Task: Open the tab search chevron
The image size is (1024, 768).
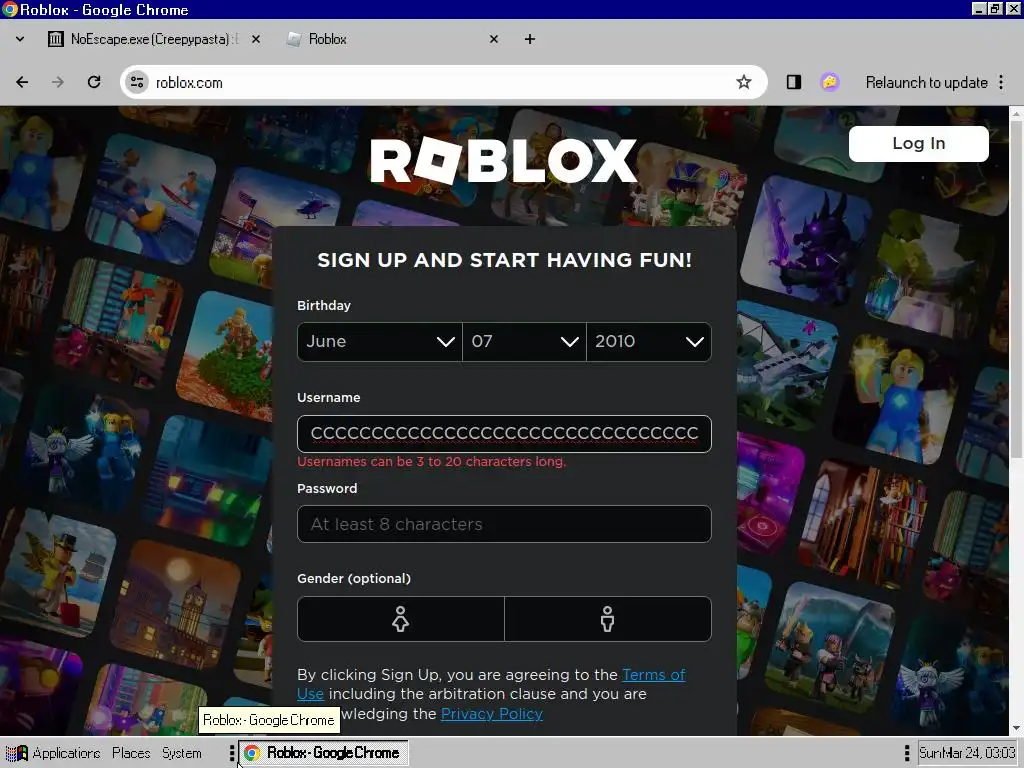Action: point(20,39)
